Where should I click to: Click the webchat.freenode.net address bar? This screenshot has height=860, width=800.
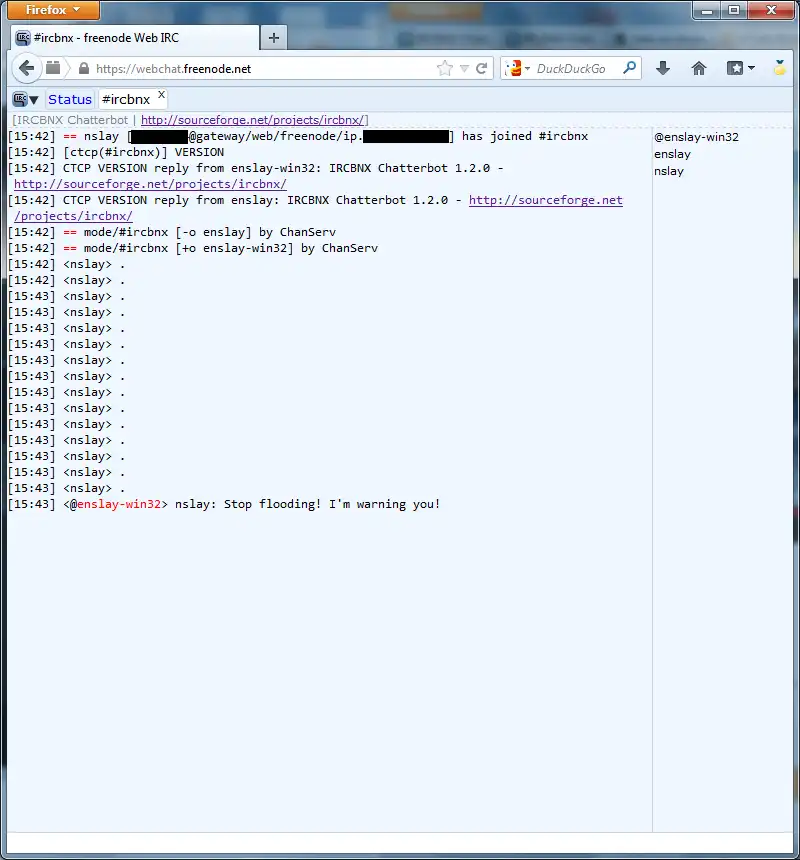[263, 69]
